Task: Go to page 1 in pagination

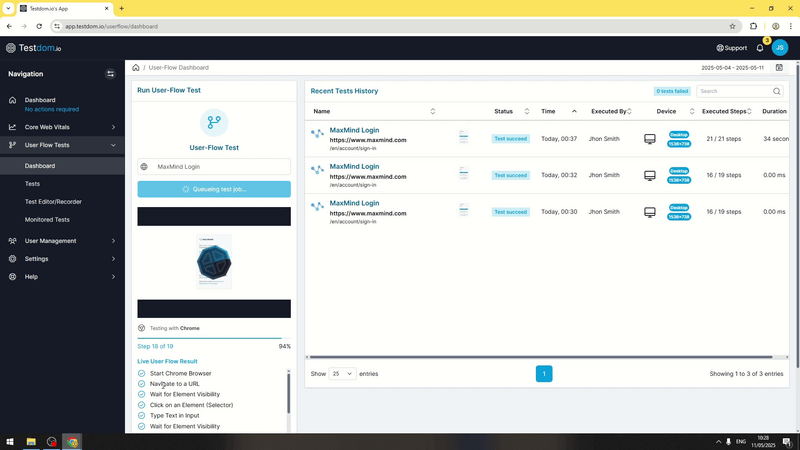Action: 544,374
